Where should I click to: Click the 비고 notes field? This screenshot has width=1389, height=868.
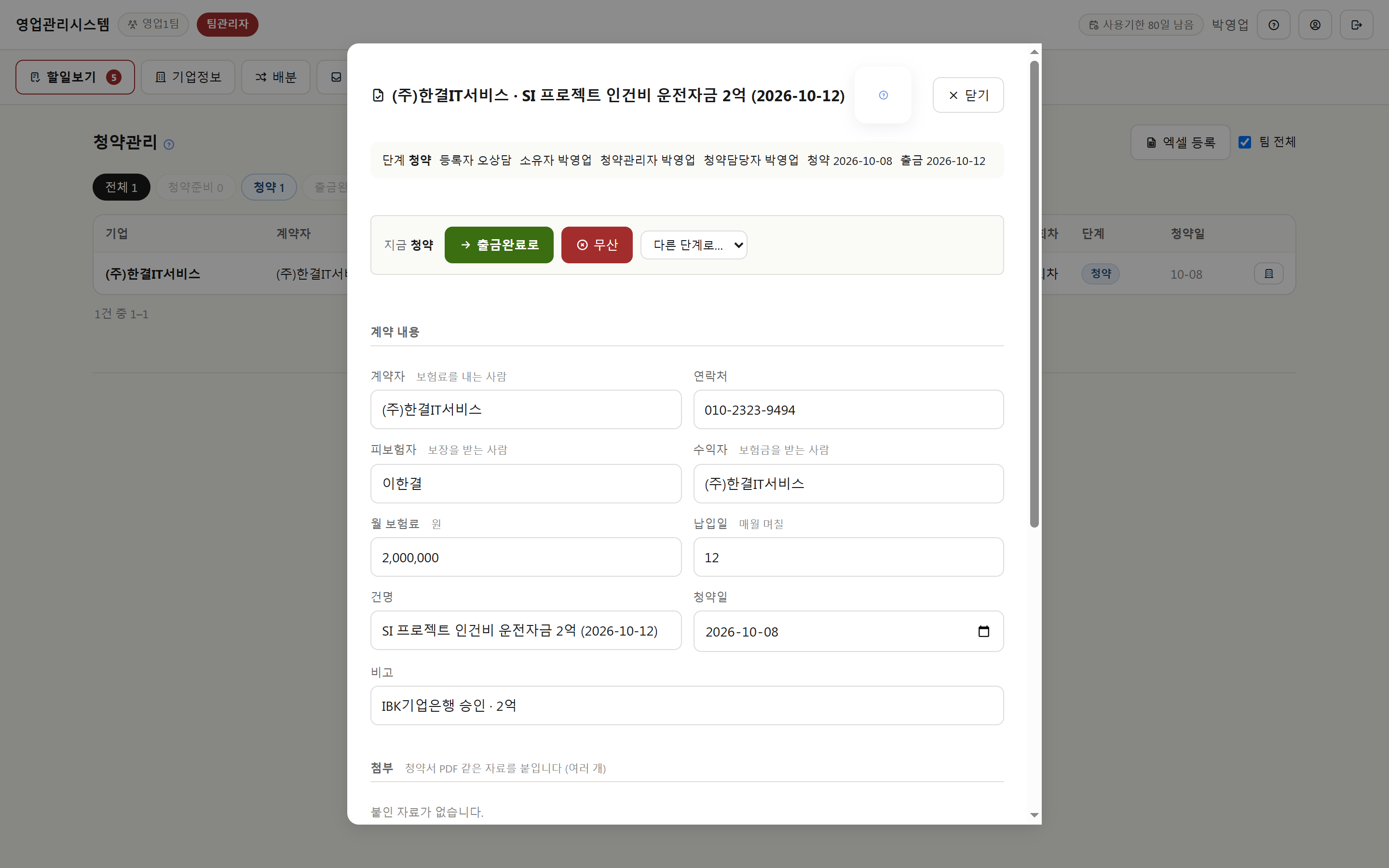click(687, 705)
